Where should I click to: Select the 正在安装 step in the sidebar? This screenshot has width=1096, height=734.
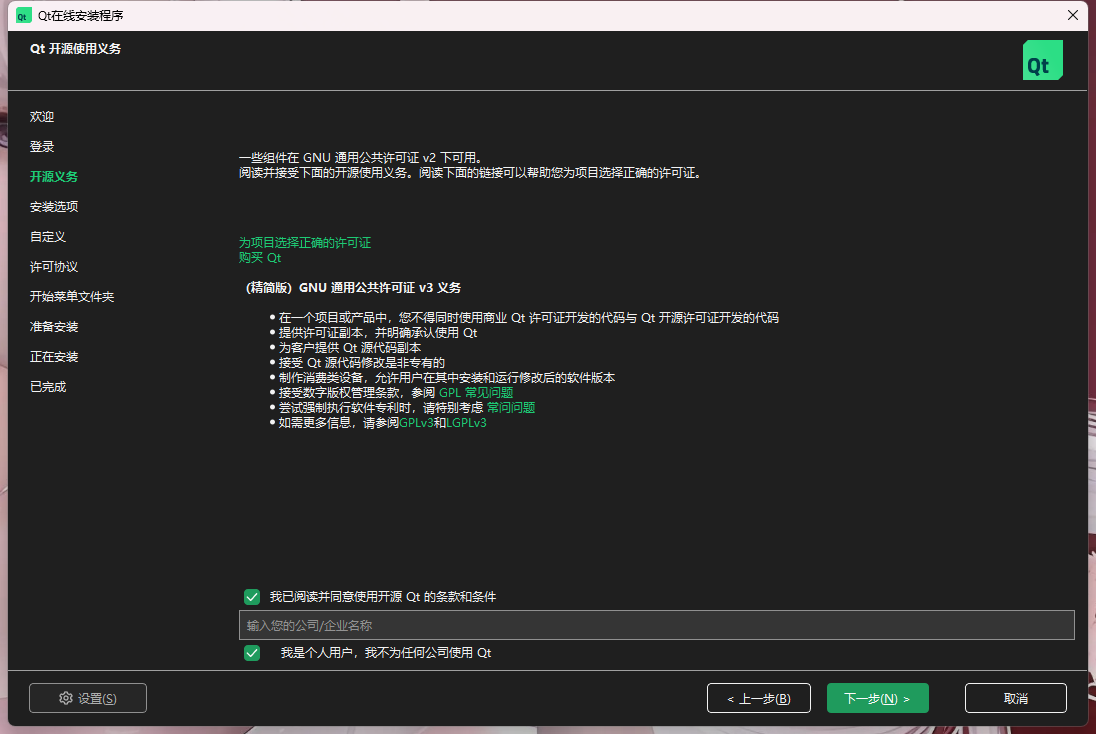click(x=54, y=357)
